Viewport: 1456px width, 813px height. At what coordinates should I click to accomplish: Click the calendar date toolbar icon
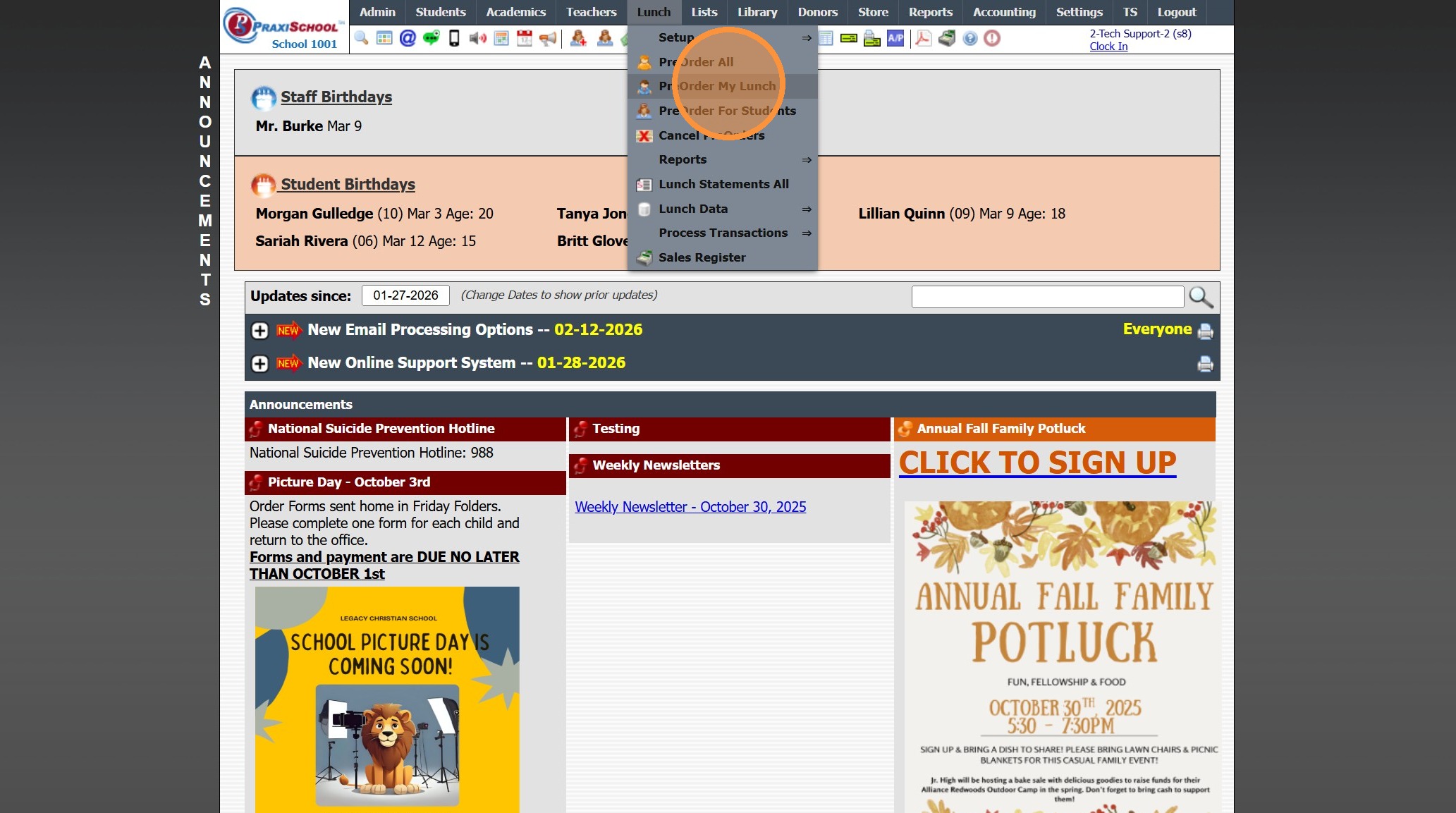click(x=525, y=38)
